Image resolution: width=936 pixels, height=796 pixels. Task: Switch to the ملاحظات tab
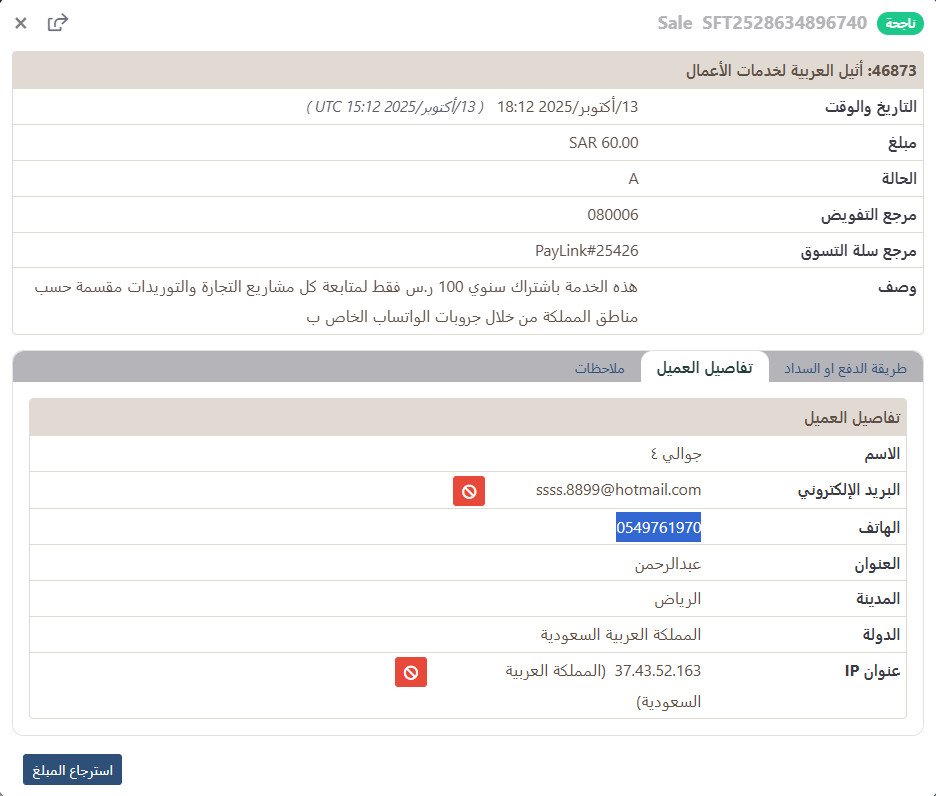(599, 368)
